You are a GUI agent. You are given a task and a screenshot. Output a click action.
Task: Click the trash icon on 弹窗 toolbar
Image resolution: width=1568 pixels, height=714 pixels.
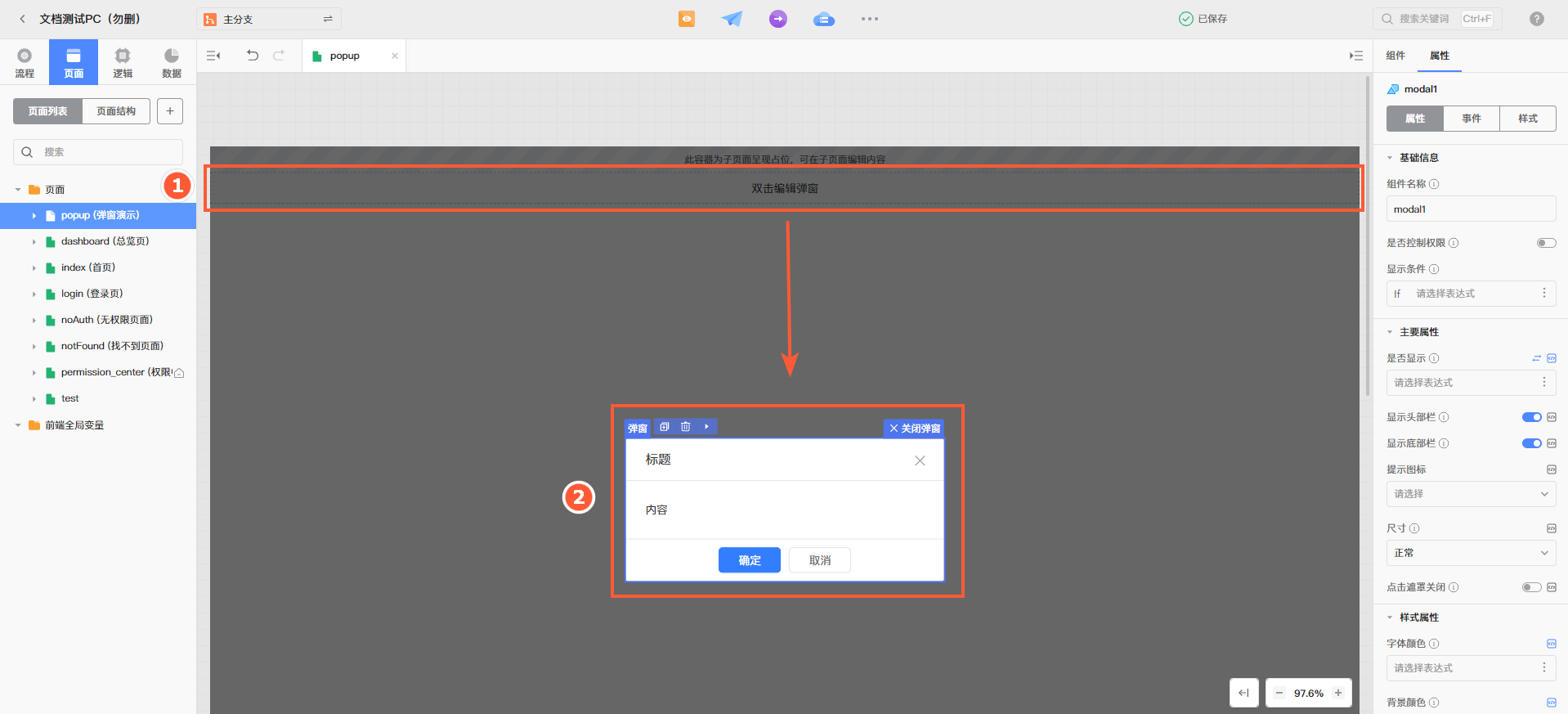tap(686, 427)
